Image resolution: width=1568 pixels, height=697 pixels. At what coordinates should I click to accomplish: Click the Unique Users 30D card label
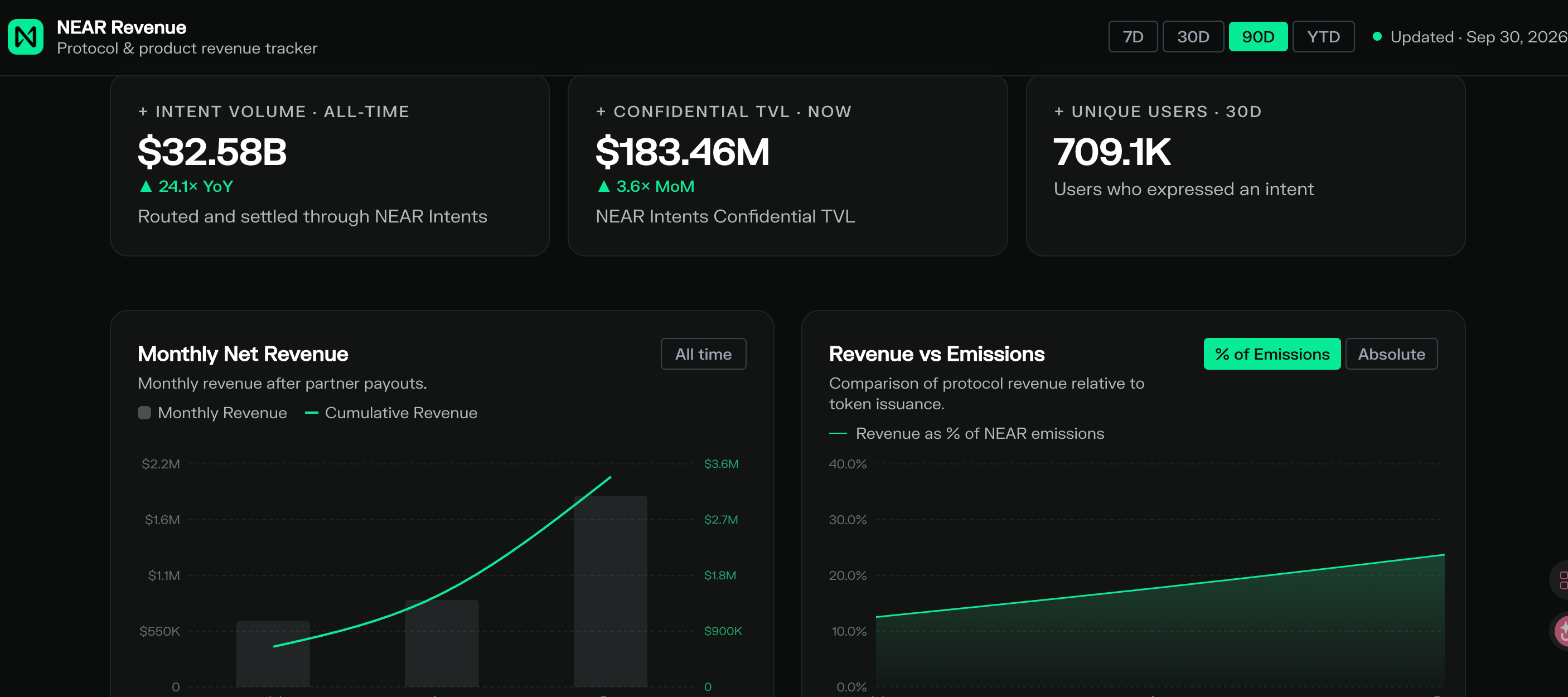coord(1158,112)
